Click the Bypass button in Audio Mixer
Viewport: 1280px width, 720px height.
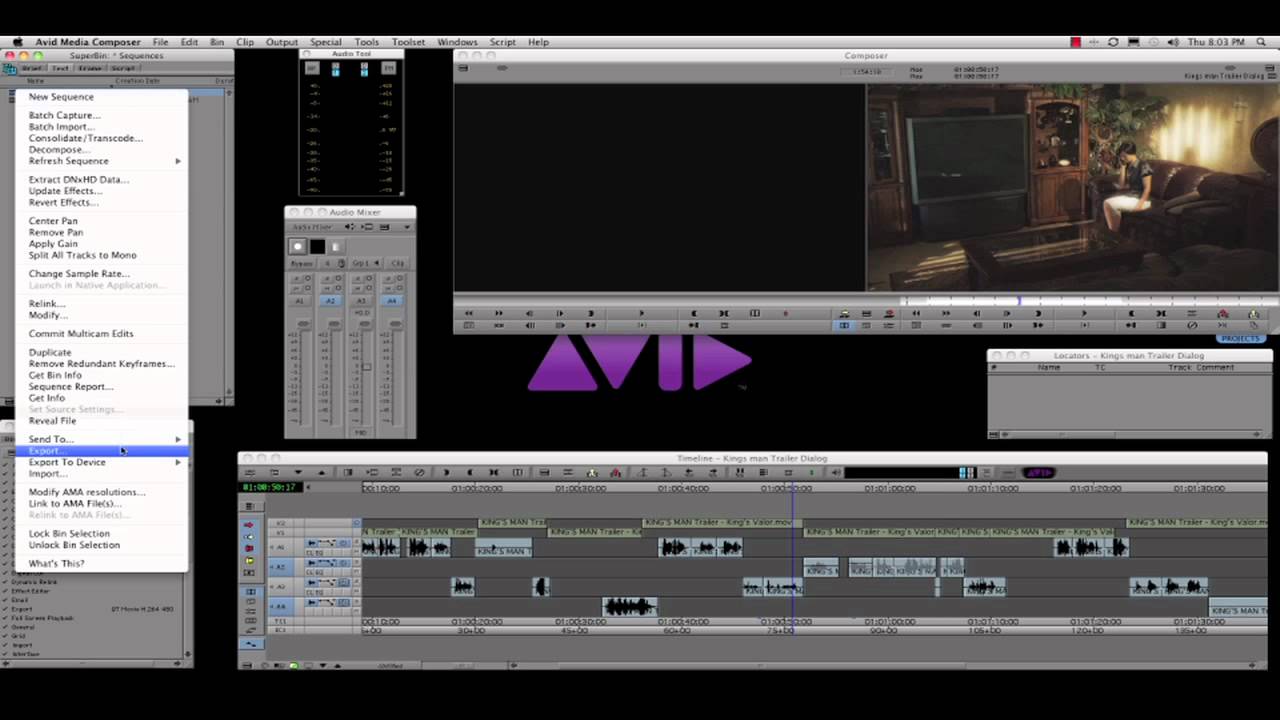click(300, 263)
